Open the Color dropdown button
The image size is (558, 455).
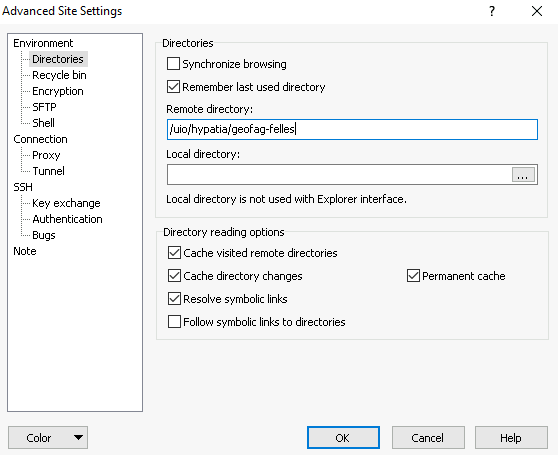pos(48,438)
